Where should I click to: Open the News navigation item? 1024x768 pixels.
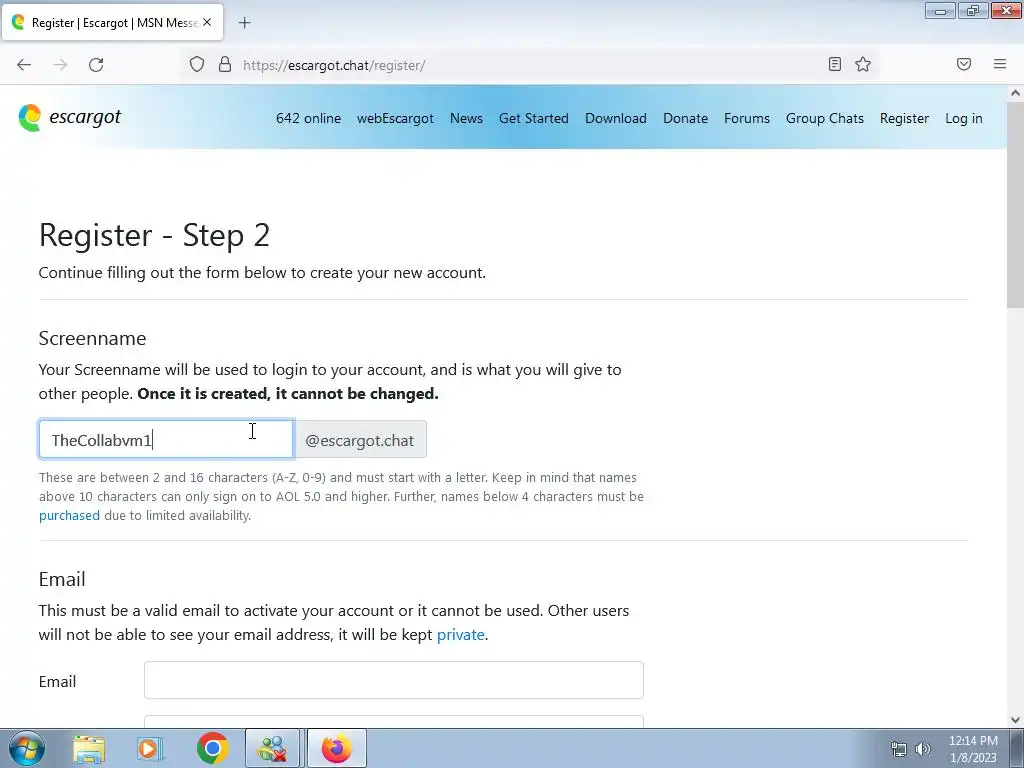[x=466, y=118]
